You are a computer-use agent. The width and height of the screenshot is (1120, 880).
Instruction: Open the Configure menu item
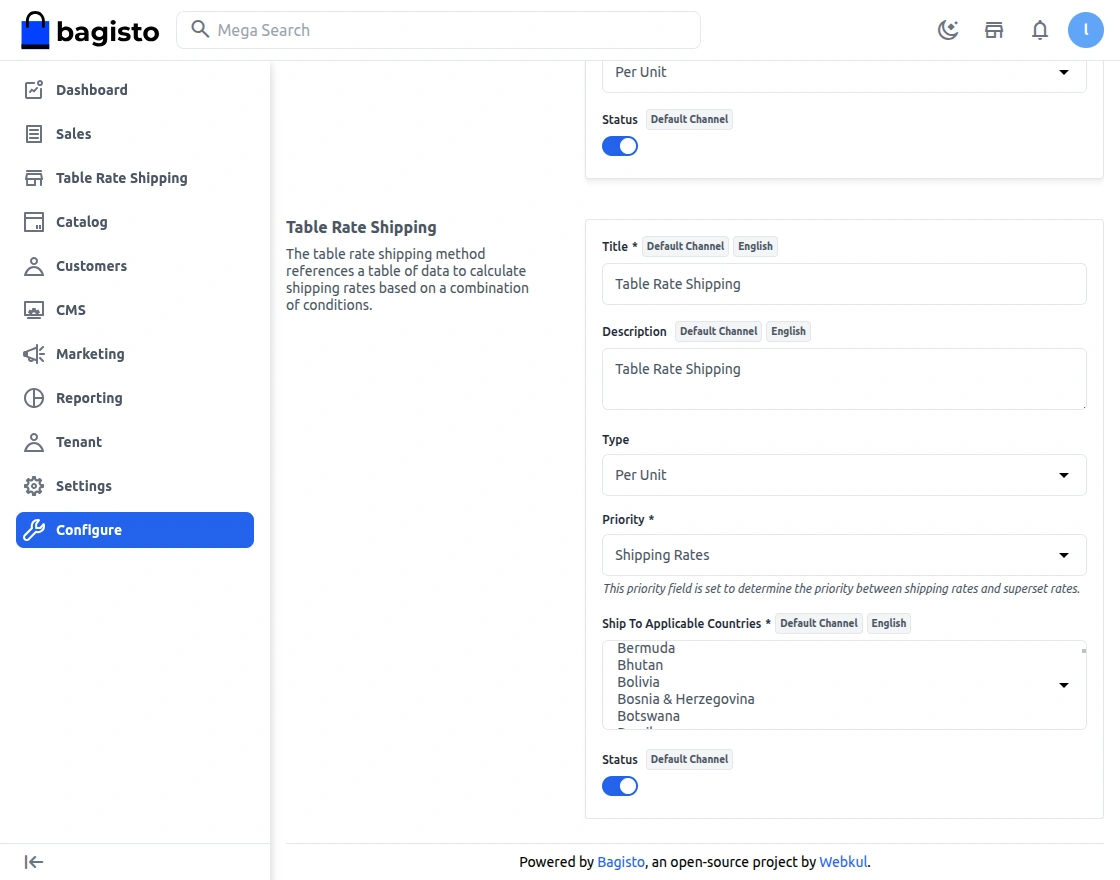pyautogui.click(x=135, y=530)
